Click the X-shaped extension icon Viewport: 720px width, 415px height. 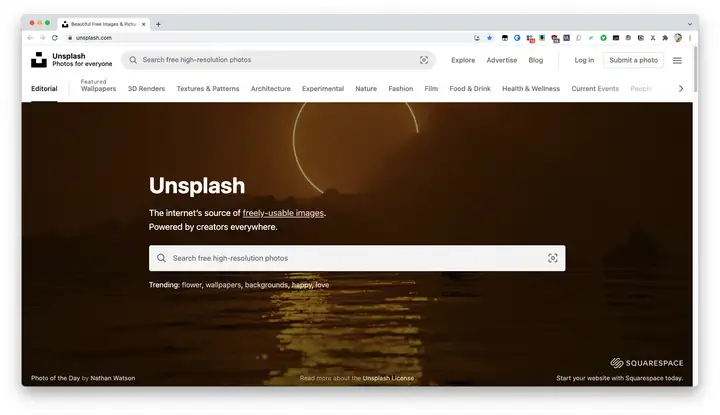[x=652, y=38]
